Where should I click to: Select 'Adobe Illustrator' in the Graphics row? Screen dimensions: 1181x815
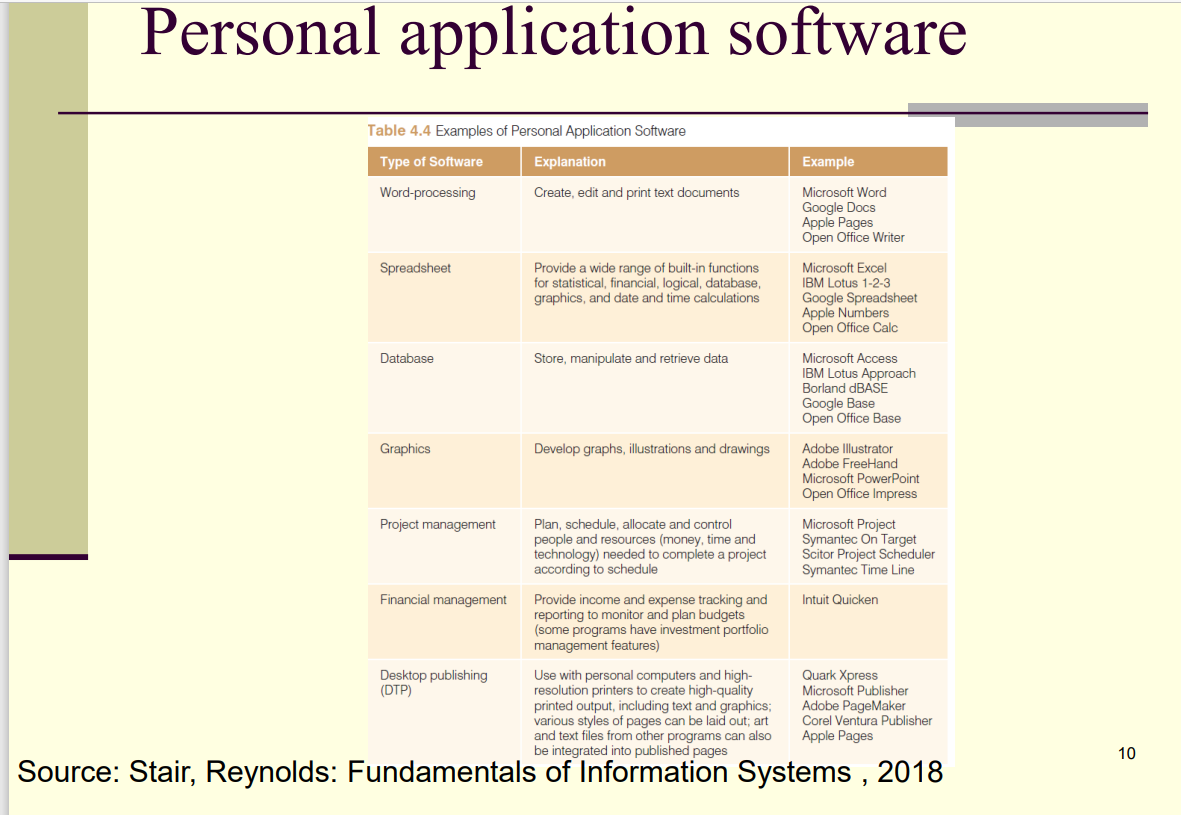pos(847,449)
